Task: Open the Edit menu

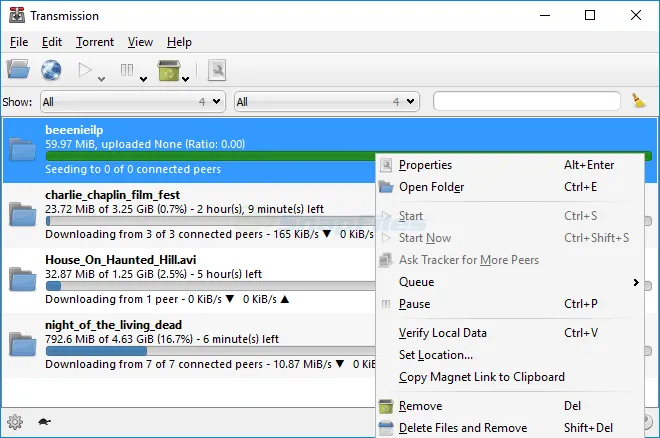Action: (x=52, y=42)
